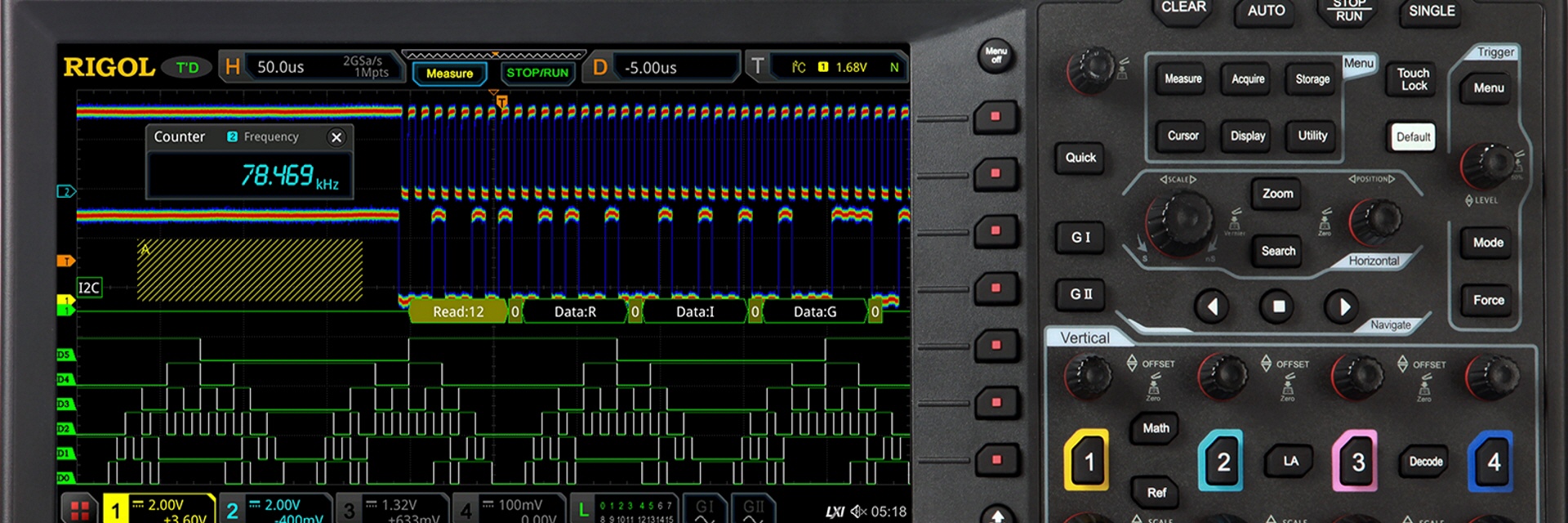This screenshot has height=523, width=1568.
Task: Push the Navigate right arrow key
Action: coord(1343,306)
